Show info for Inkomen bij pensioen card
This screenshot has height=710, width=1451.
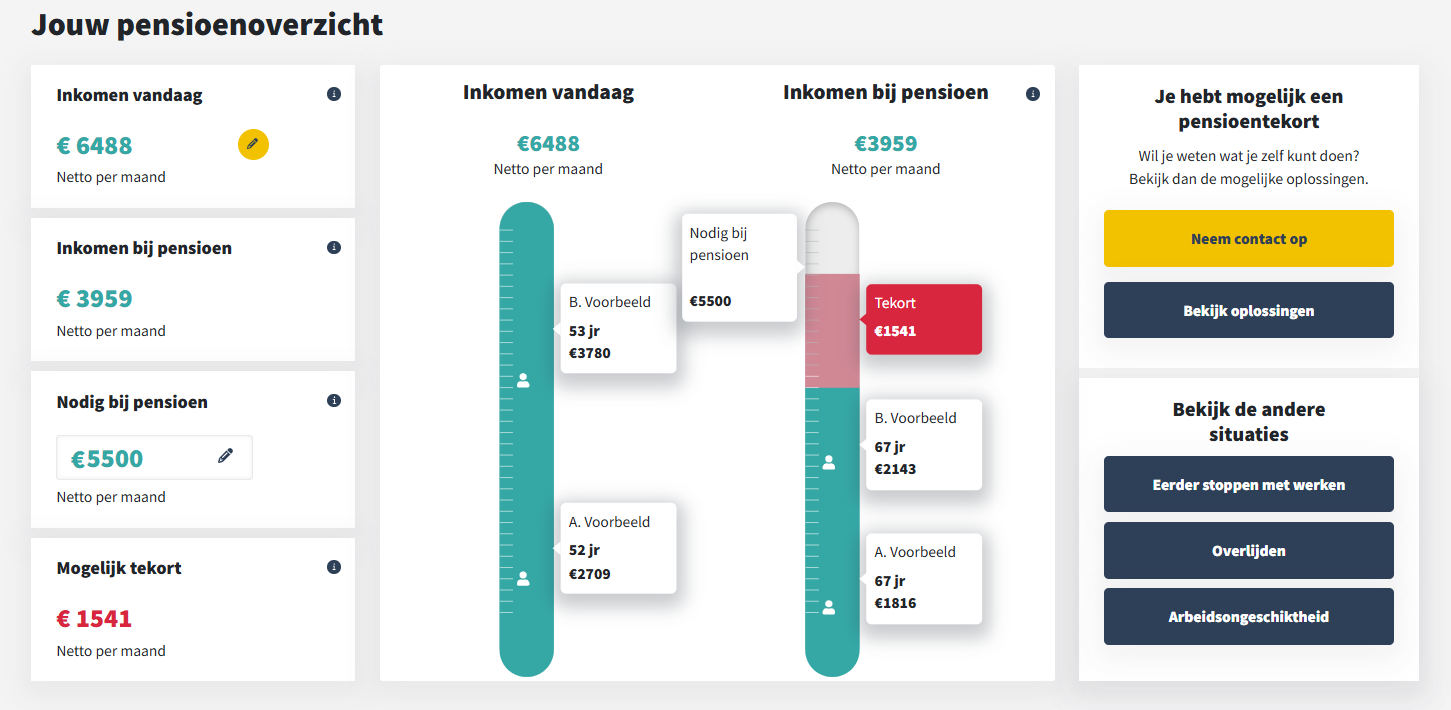(334, 247)
